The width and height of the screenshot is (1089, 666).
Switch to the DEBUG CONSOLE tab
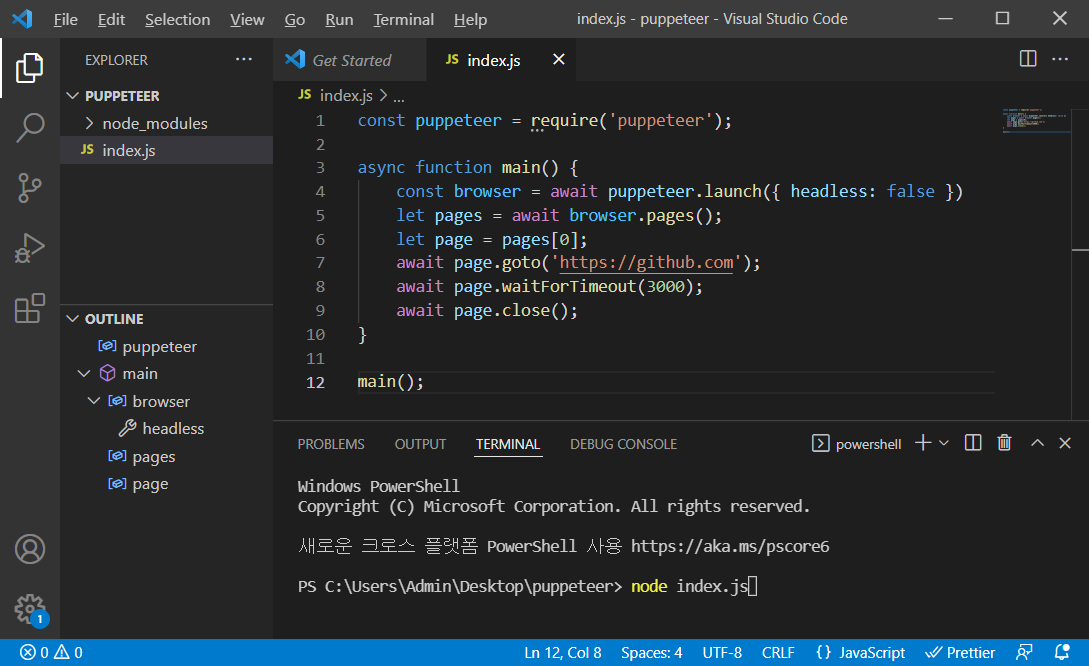pyautogui.click(x=623, y=444)
